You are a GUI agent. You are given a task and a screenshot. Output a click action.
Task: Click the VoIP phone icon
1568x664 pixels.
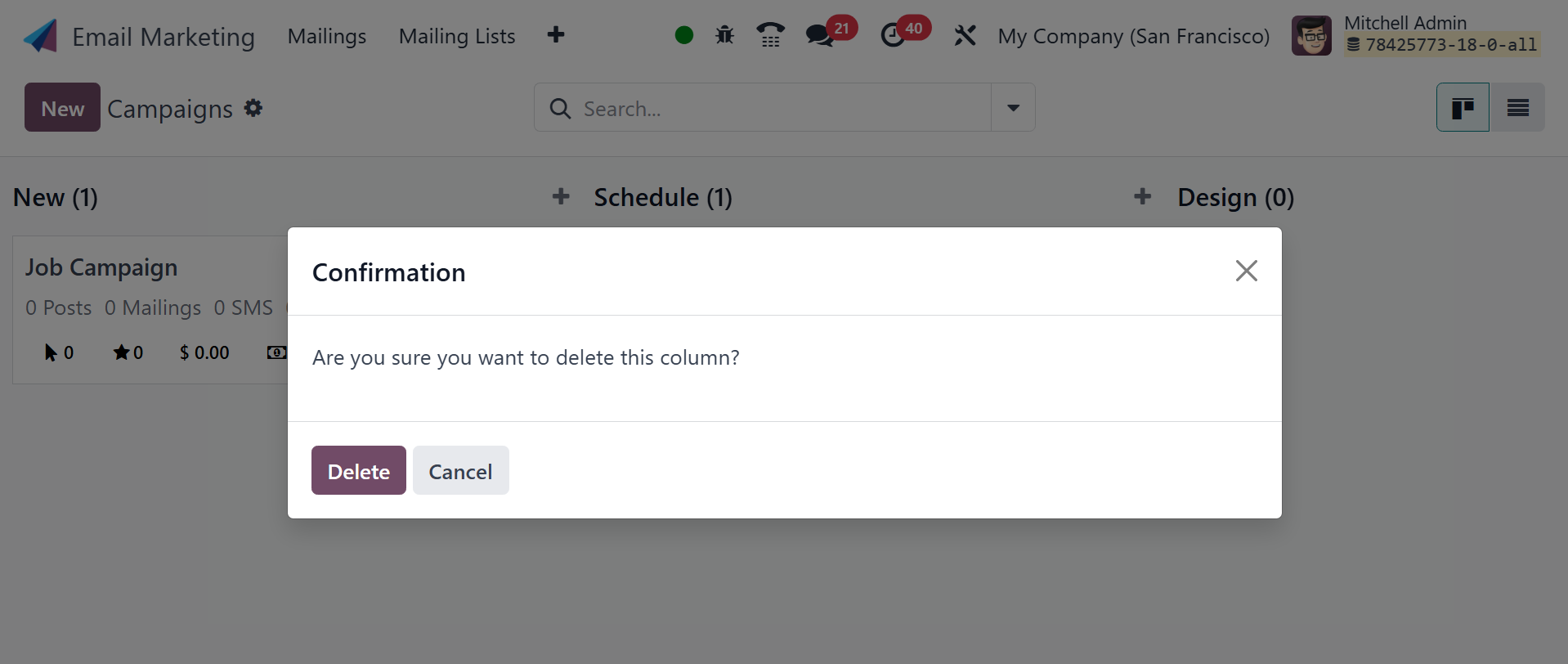pos(770,35)
